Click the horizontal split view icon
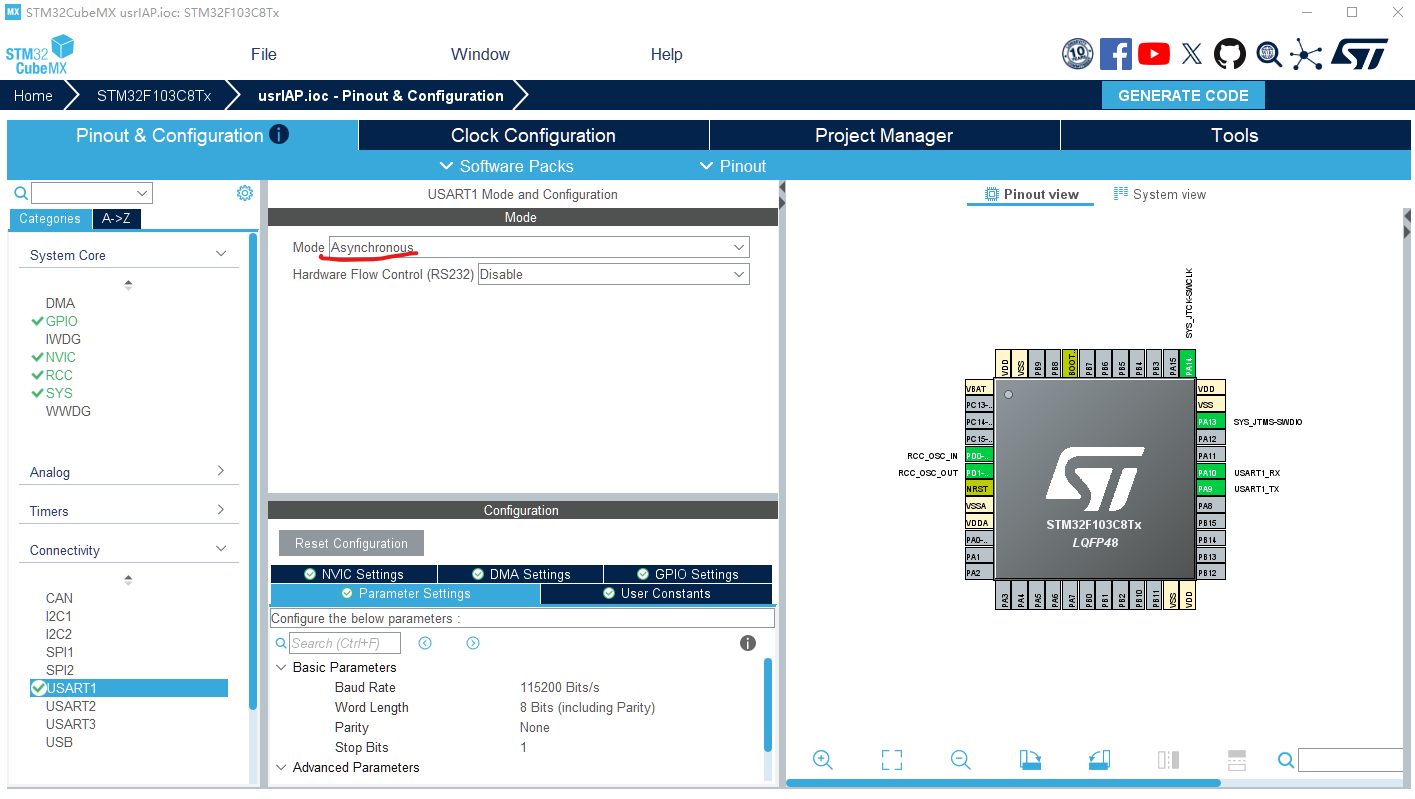 pos(1236,760)
